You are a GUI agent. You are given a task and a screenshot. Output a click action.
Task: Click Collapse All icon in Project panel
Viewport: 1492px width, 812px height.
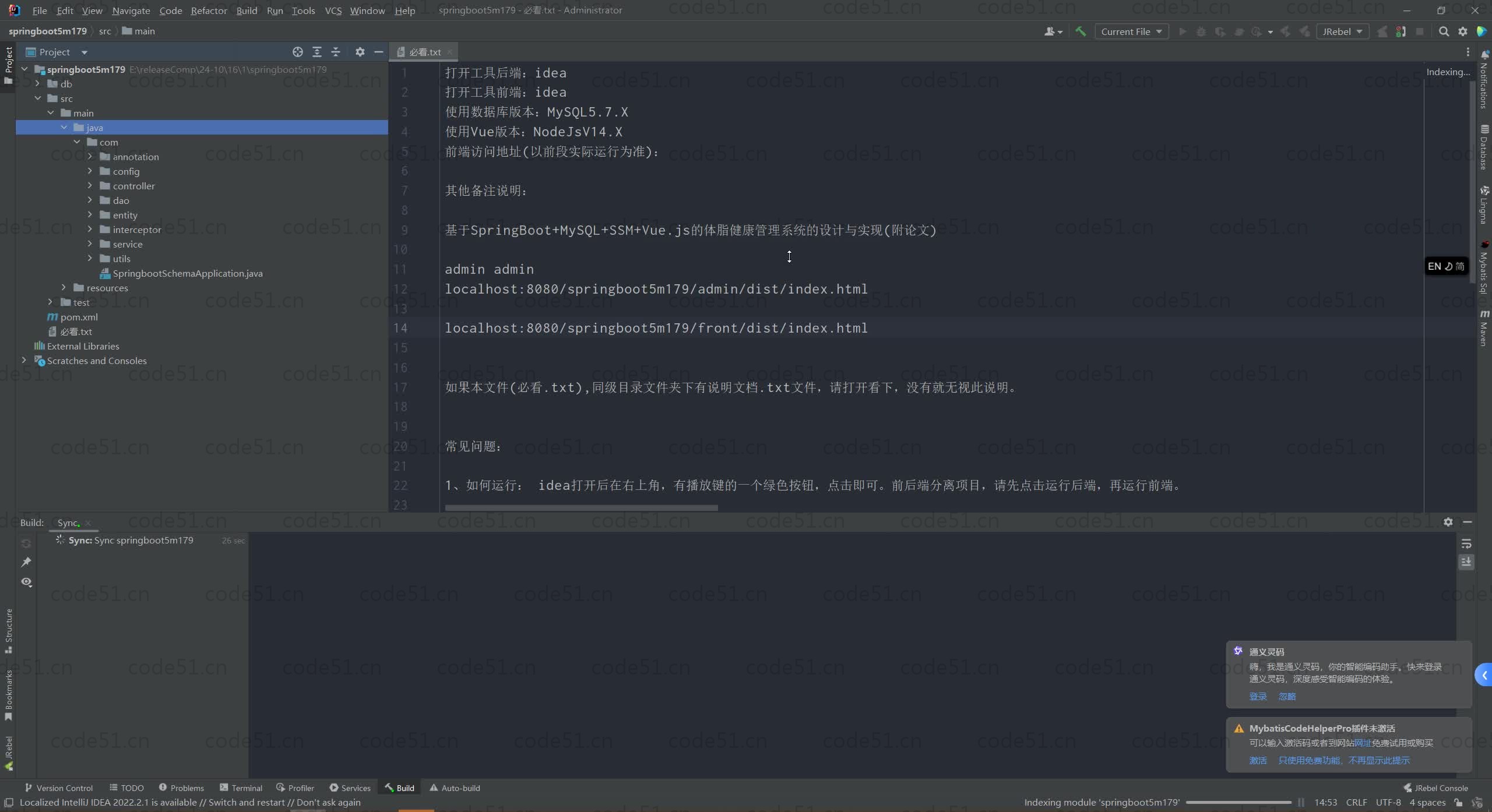pos(336,52)
